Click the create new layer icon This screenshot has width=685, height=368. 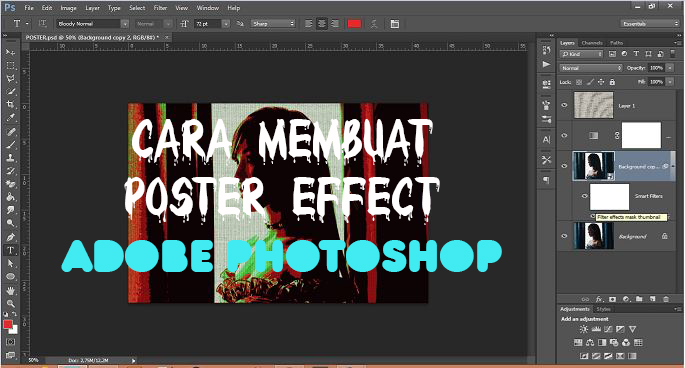coord(653,299)
